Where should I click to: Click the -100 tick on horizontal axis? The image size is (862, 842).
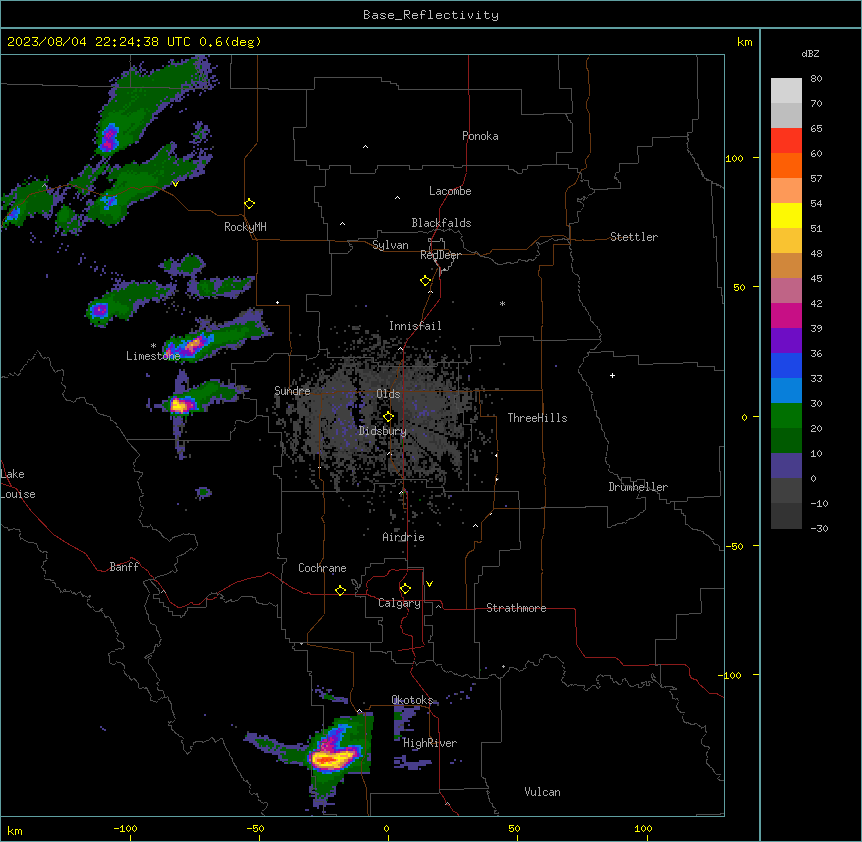point(125,828)
